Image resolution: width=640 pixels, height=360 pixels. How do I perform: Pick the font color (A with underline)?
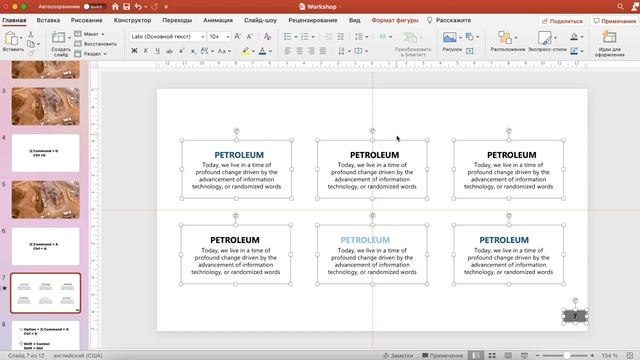pos(262,51)
